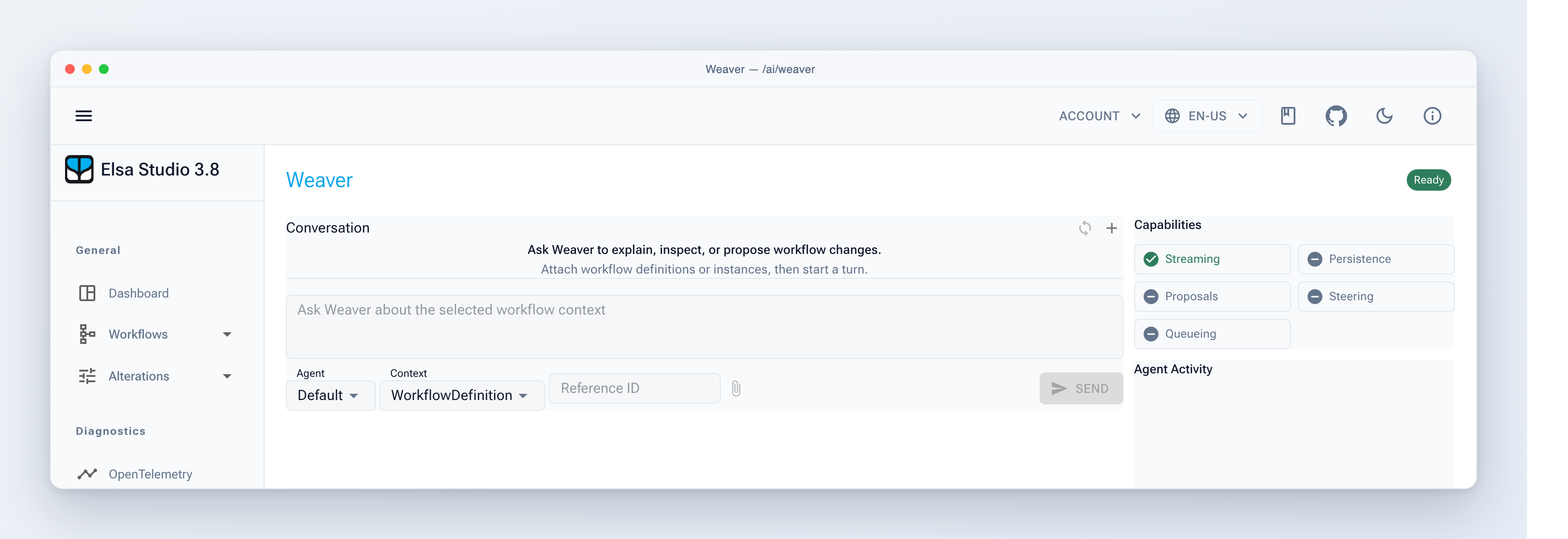Open the Account dropdown menu
1568x539 pixels.
pyautogui.click(x=1099, y=115)
